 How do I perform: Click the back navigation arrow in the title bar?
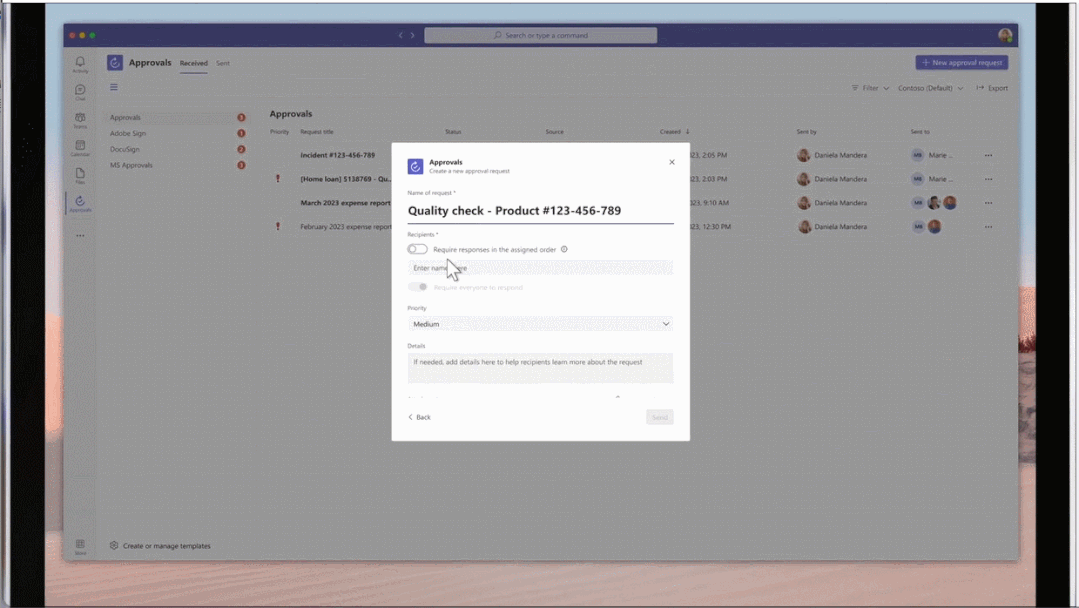click(400, 35)
